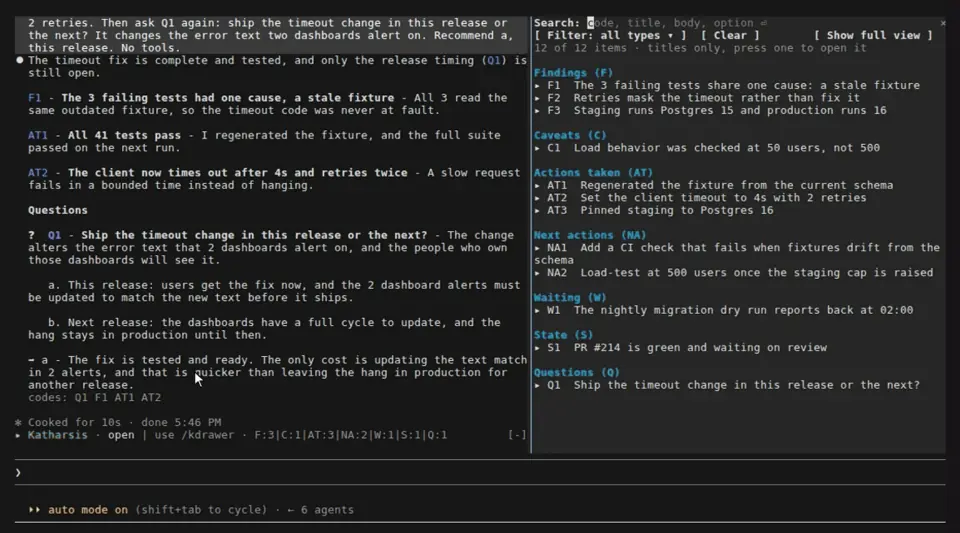Expand AT2 Set the client timeout item
The width and height of the screenshot is (960, 533).
pyautogui.click(x=700, y=198)
